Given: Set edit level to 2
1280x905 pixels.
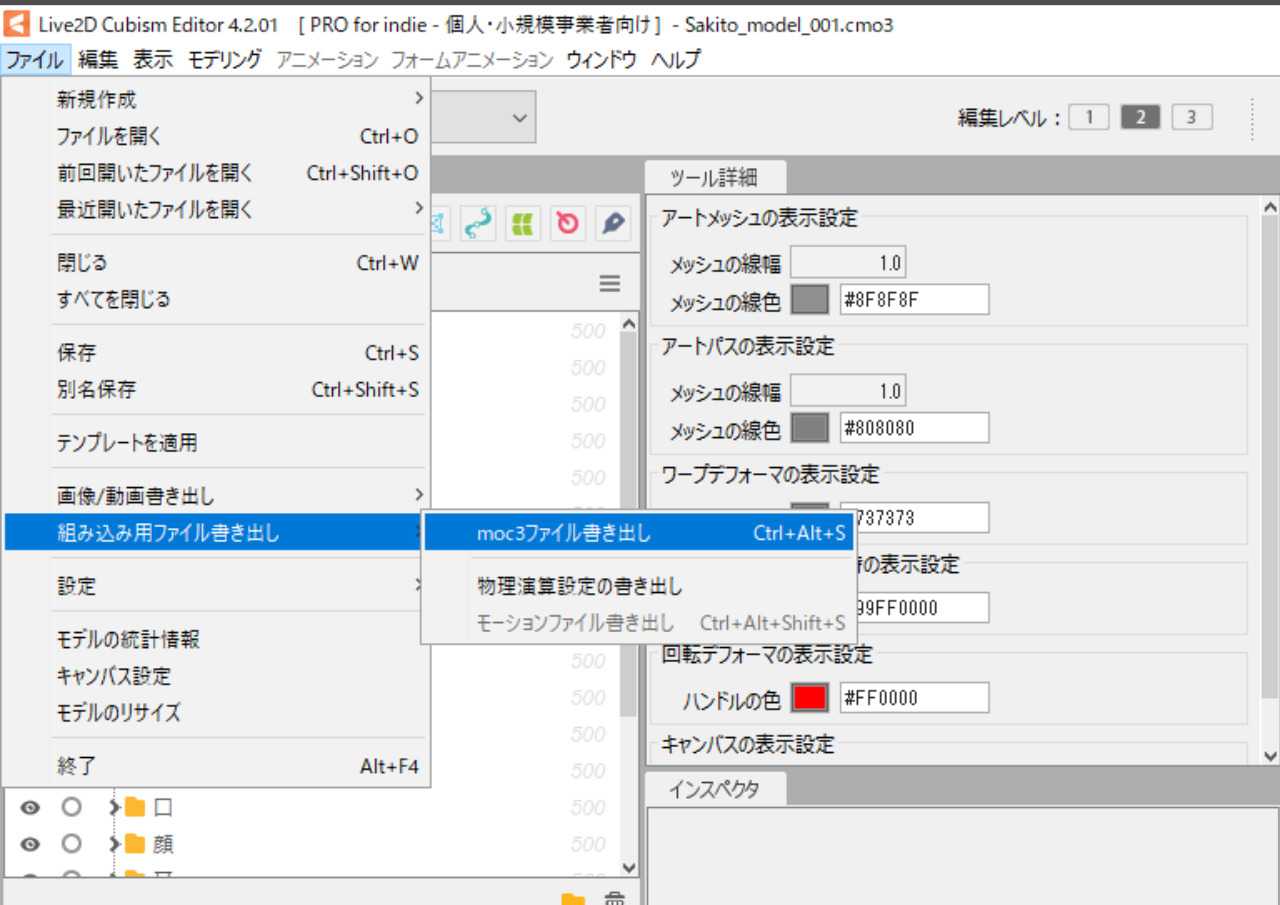Looking at the screenshot, I should [x=1140, y=117].
